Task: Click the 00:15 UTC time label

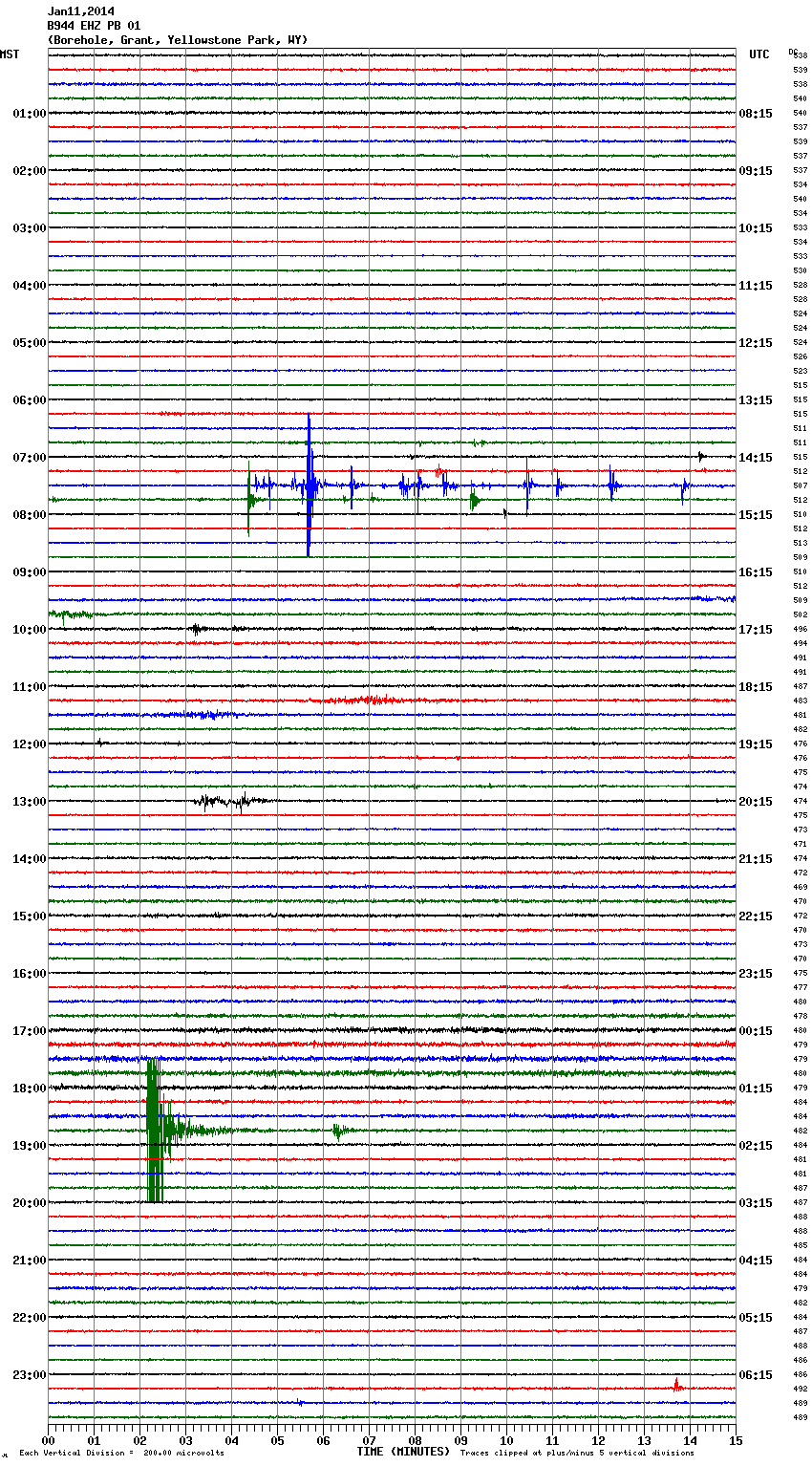Action: click(756, 1031)
